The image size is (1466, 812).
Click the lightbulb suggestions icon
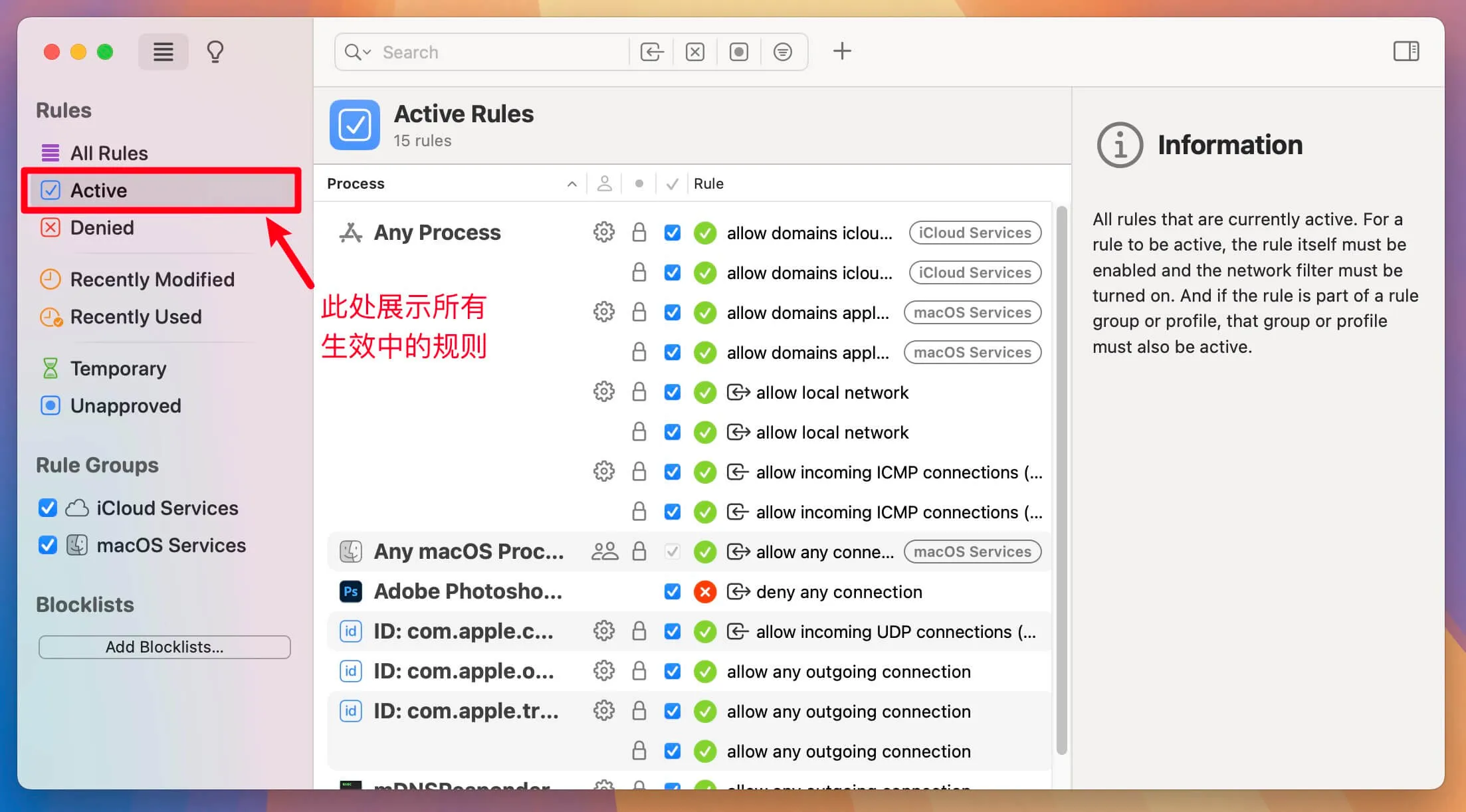click(x=215, y=52)
